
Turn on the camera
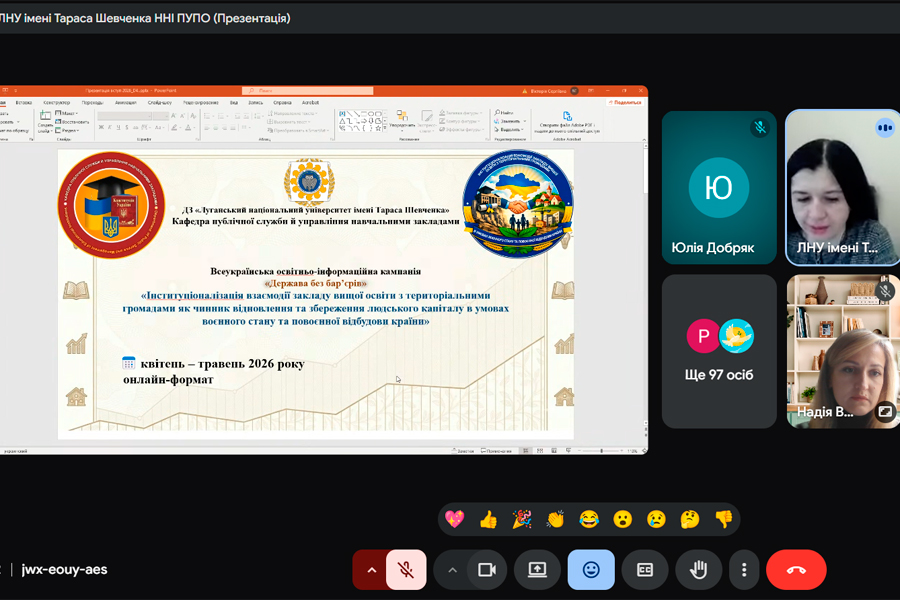click(x=487, y=570)
